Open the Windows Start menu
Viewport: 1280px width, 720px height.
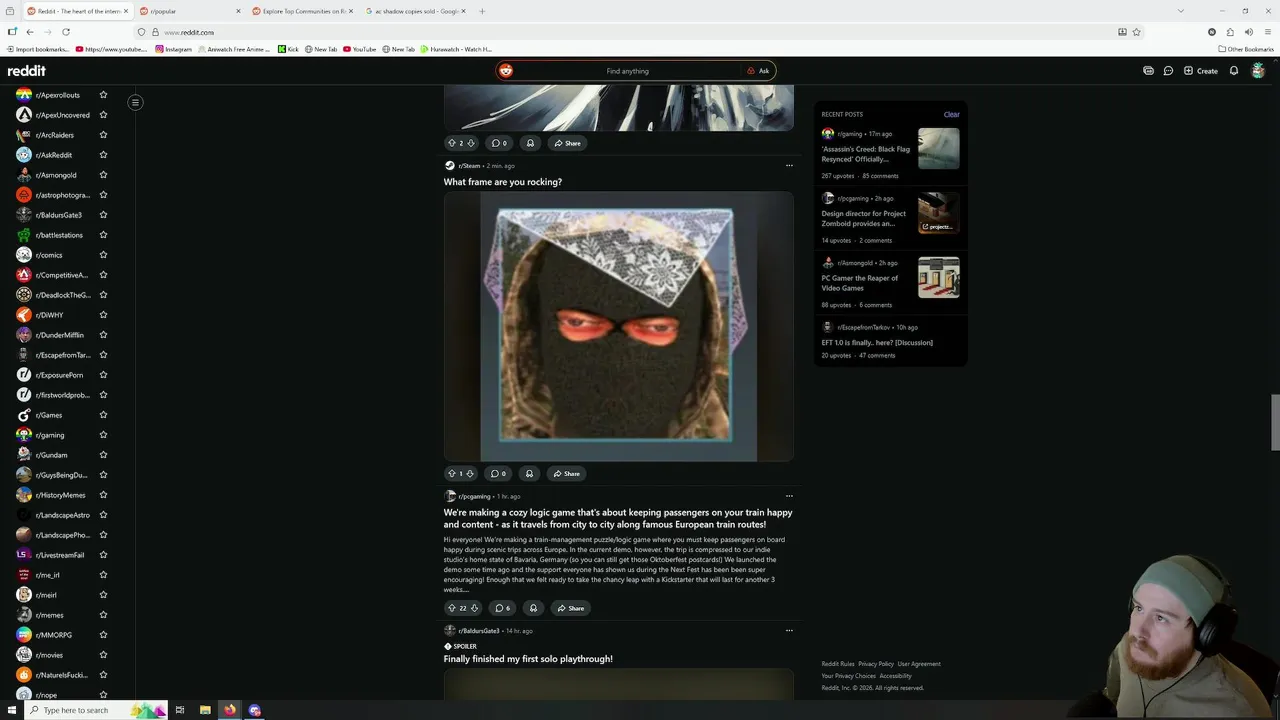[12, 710]
